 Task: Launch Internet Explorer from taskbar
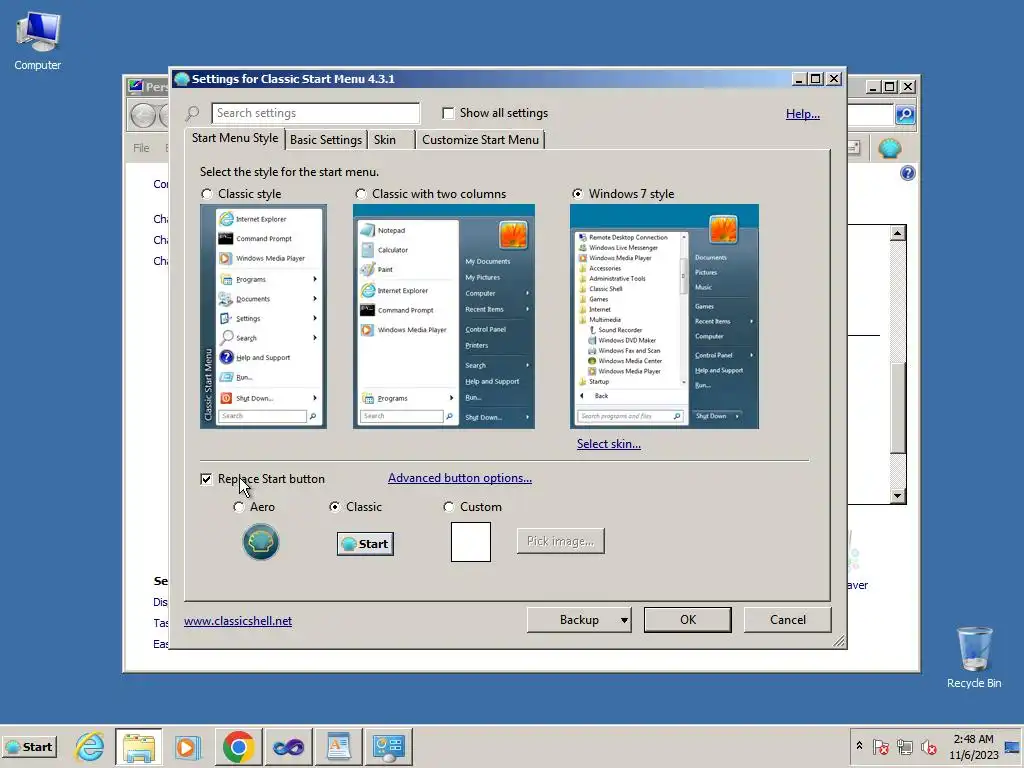click(x=89, y=746)
